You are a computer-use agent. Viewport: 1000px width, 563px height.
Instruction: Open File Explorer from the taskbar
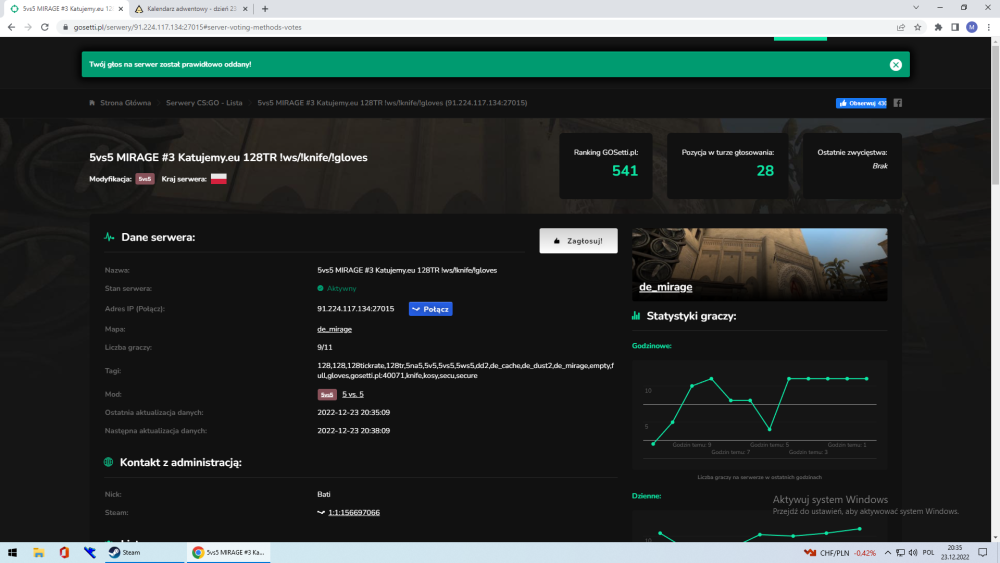[x=38, y=553]
